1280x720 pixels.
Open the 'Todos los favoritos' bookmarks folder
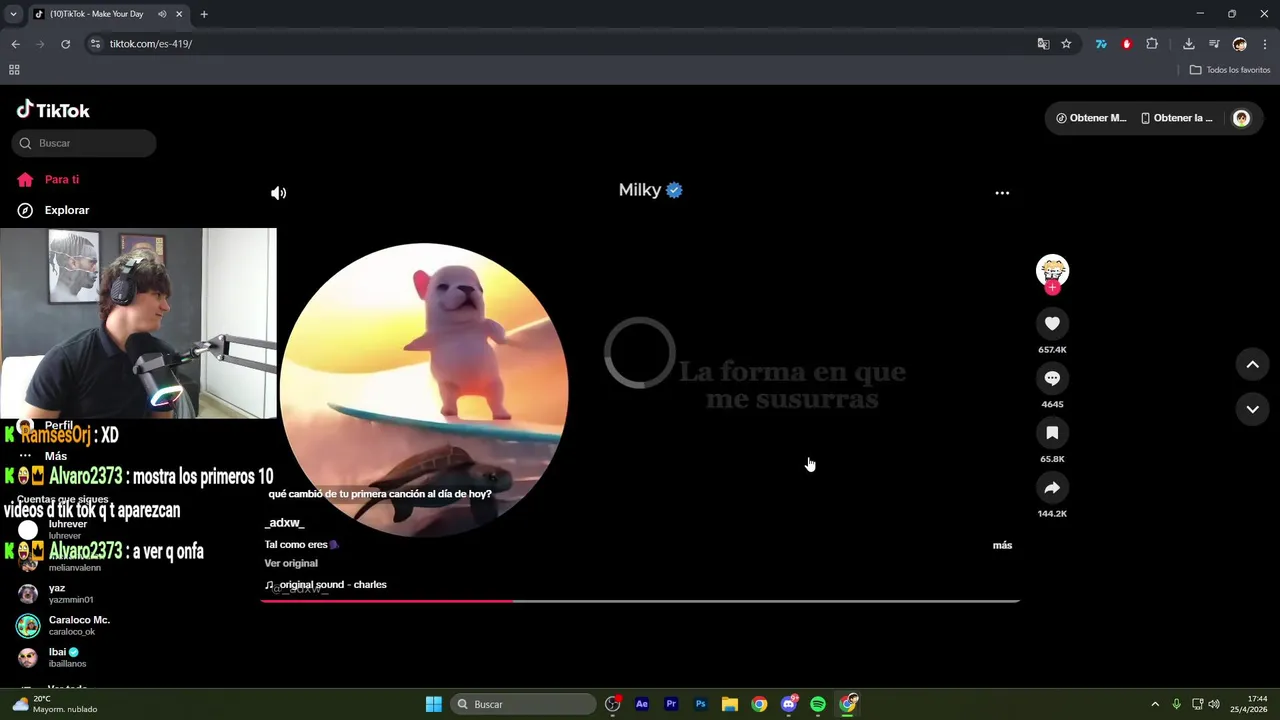1230,70
